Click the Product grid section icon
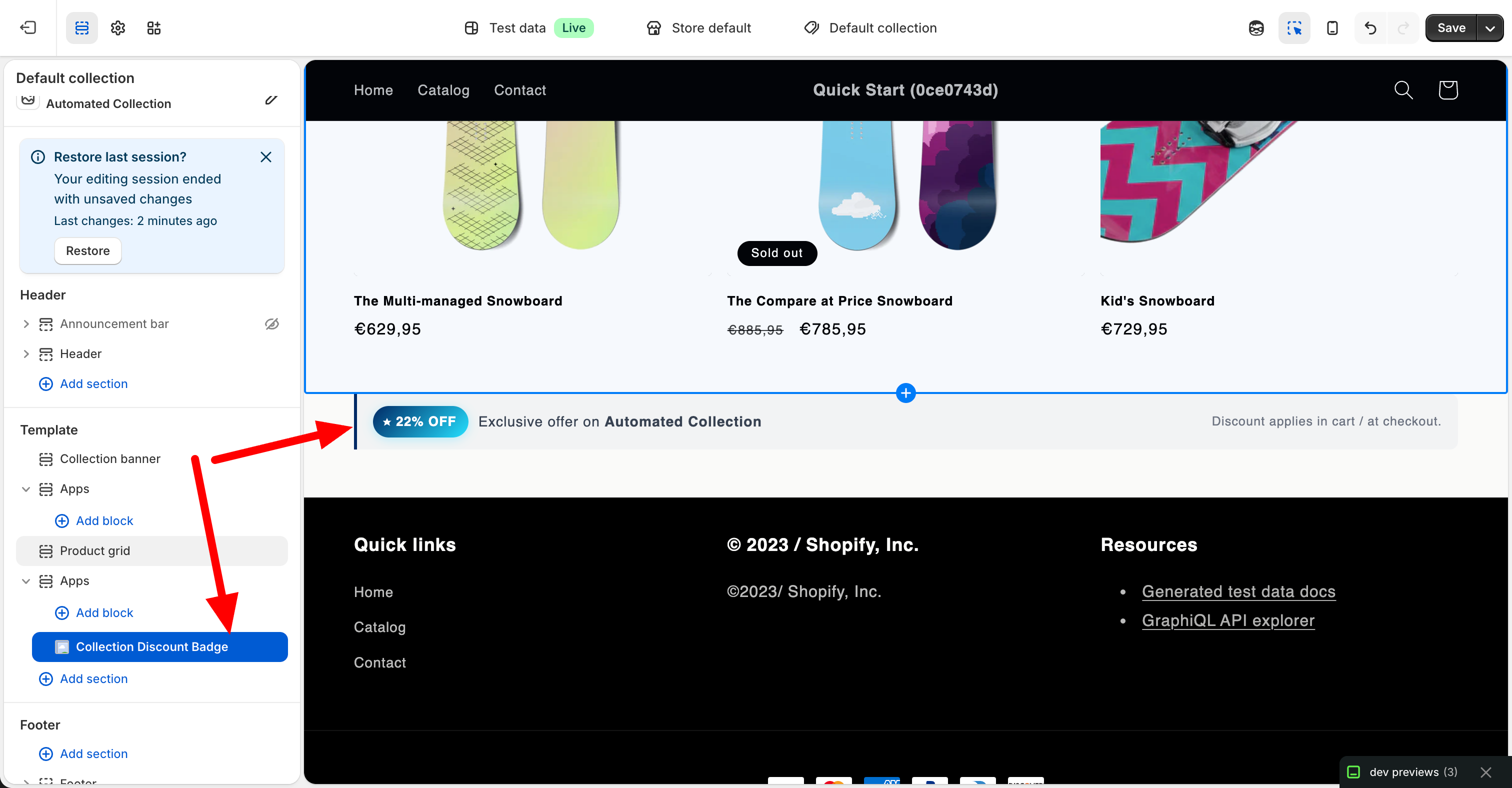Image resolution: width=1512 pixels, height=788 pixels. click(x=46, y=551)
